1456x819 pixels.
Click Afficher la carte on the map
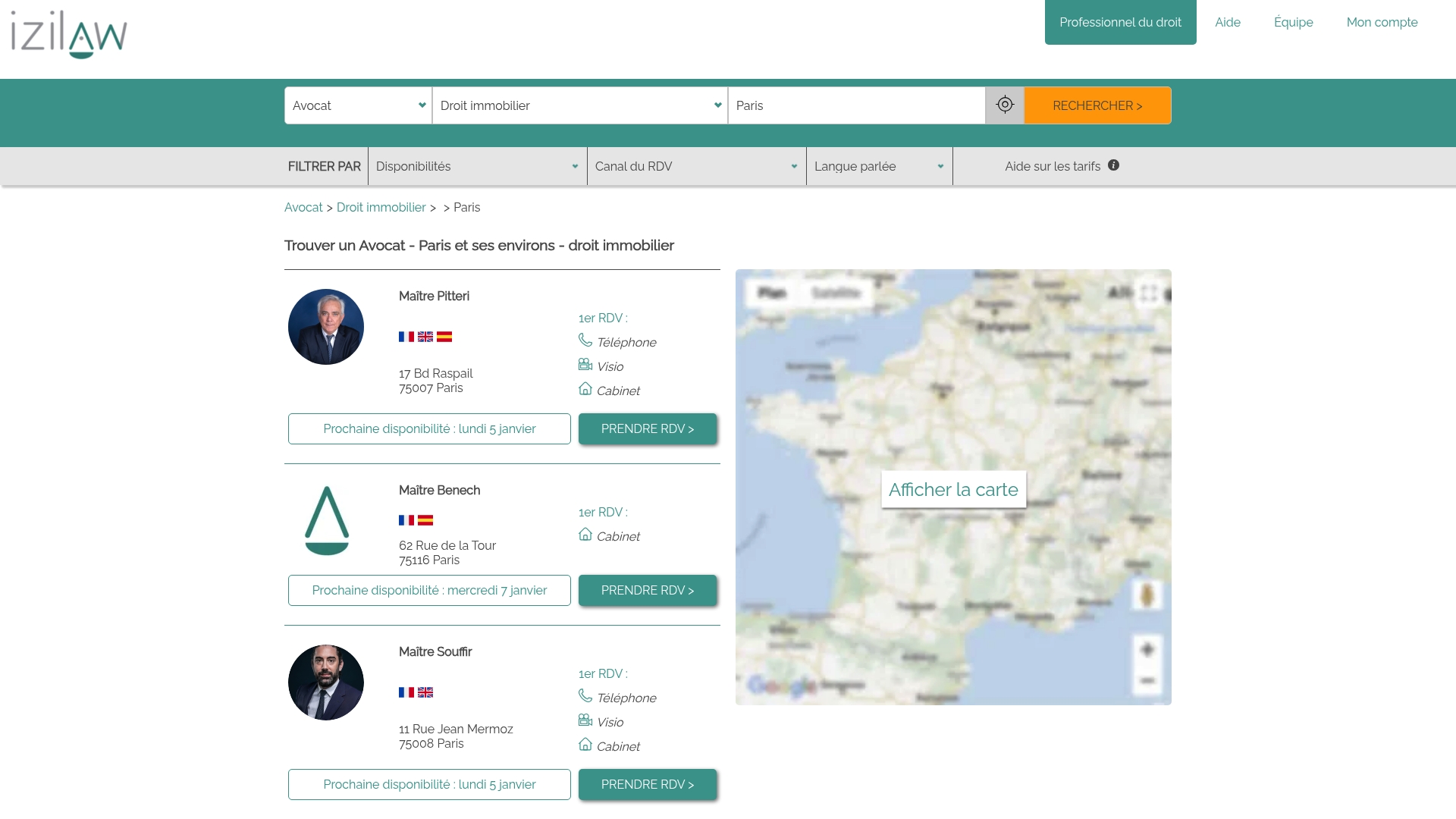tap(952, 489)
